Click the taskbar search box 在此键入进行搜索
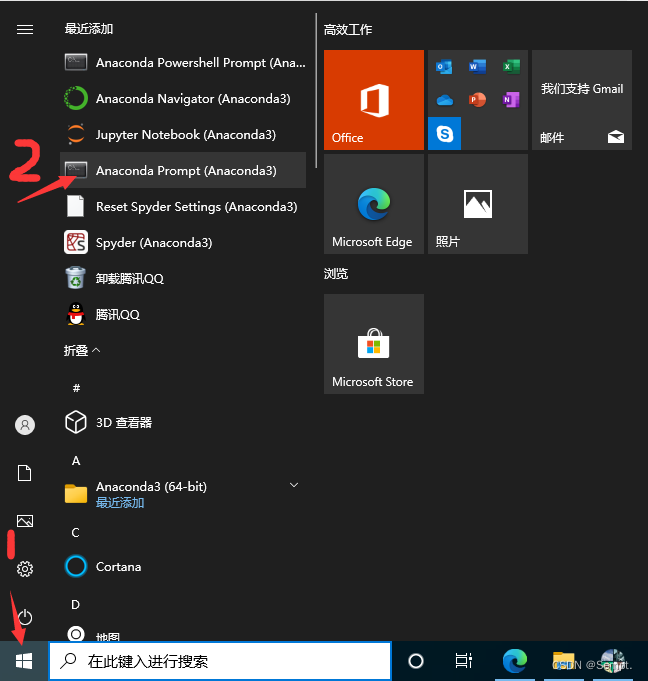The width and height of the screenshot is (648, 681). pos(220,661)
